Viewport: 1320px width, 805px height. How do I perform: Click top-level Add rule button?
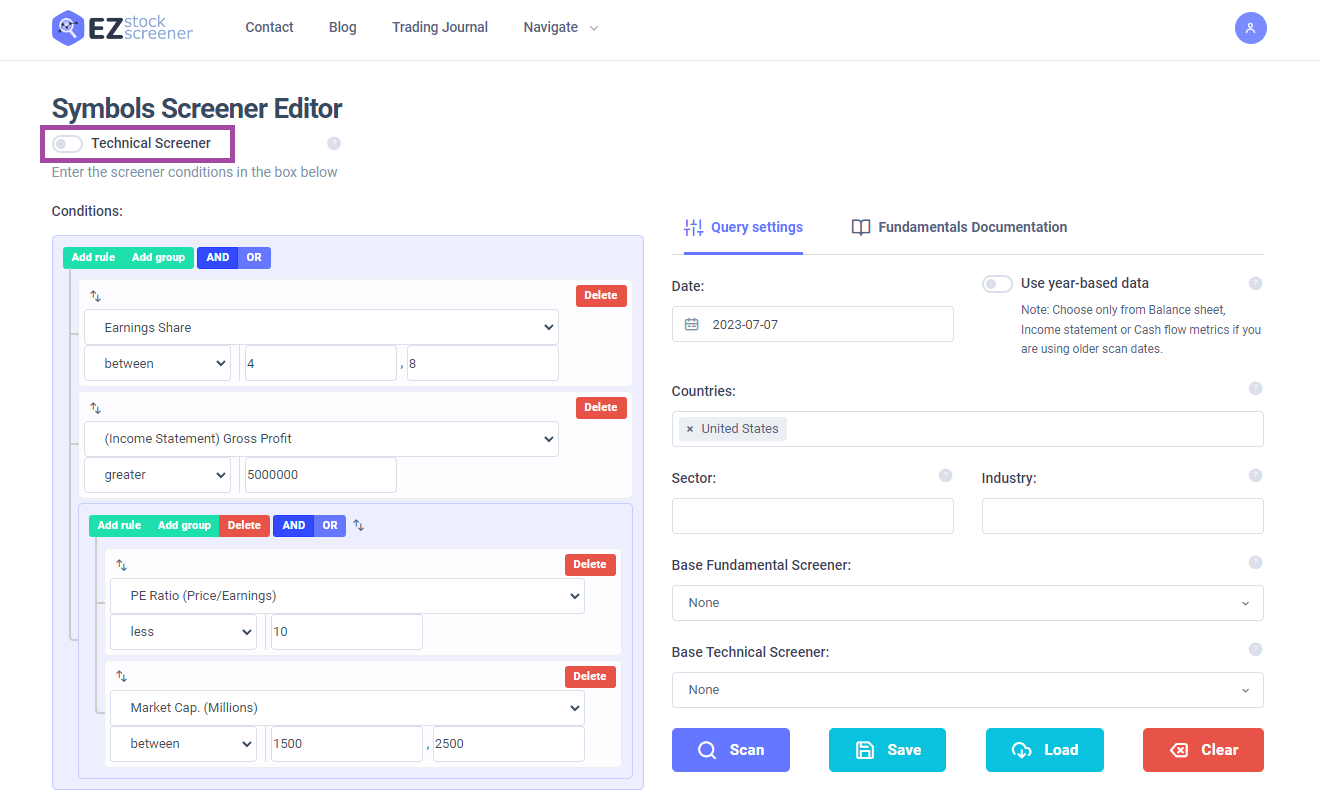(x=93, y=258)
